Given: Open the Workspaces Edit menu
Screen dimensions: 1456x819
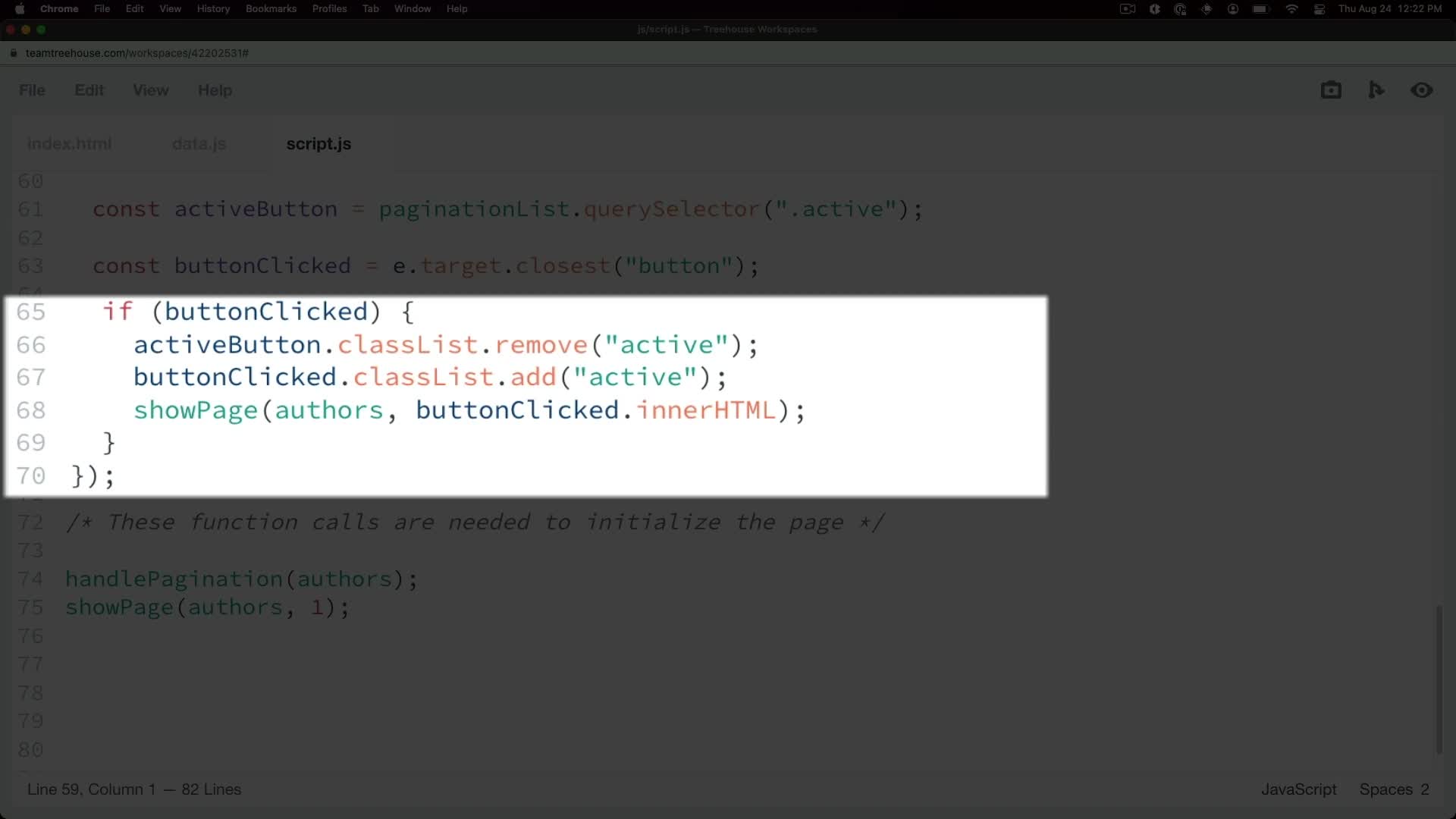Looking at the screenshot, I should coord(89,90).
